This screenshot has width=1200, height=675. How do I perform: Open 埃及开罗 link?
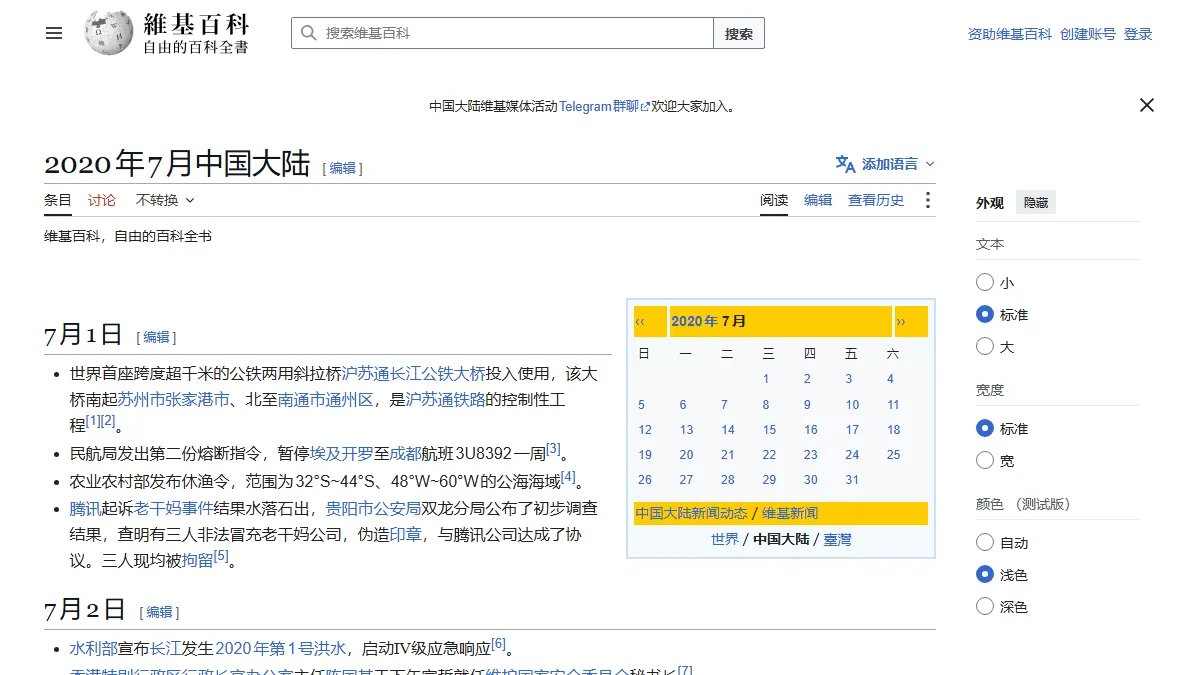click(x=342, y=453)
